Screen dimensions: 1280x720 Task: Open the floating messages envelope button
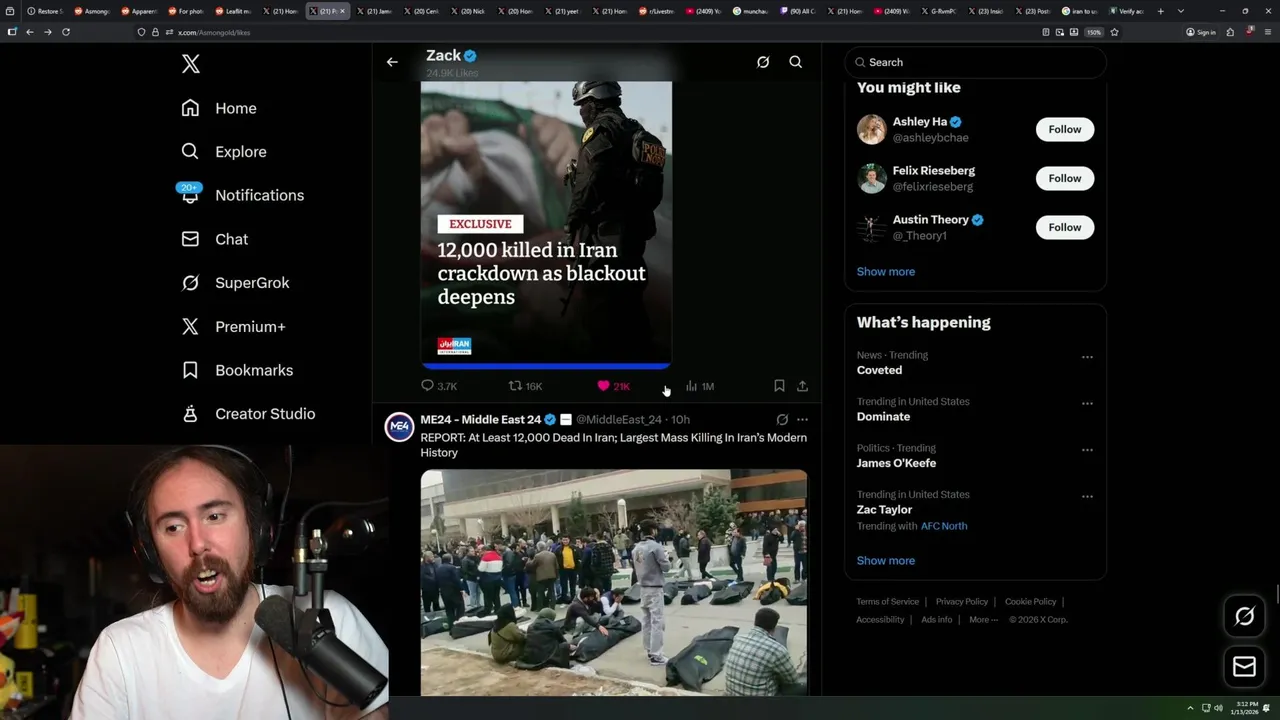pos(1244,666)
